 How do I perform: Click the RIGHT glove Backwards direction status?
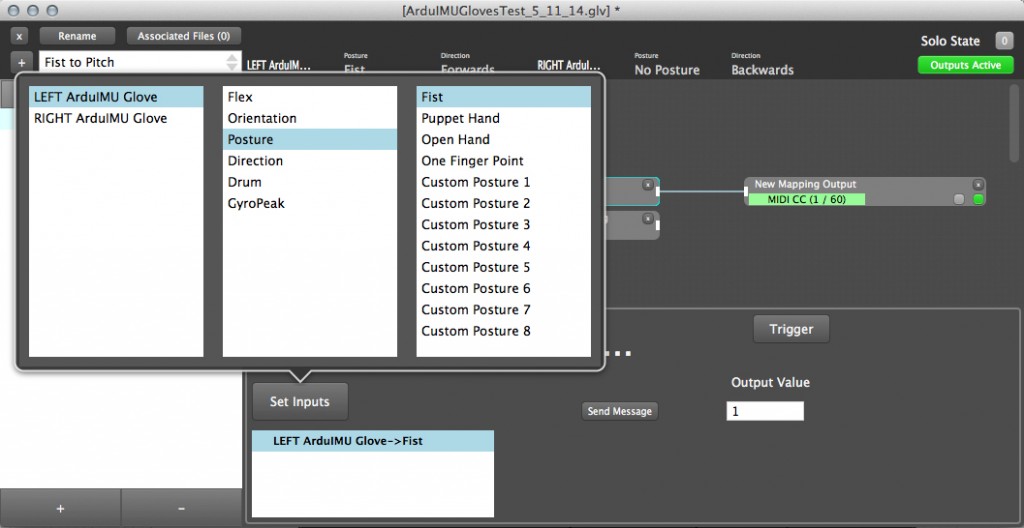(762, 70)
